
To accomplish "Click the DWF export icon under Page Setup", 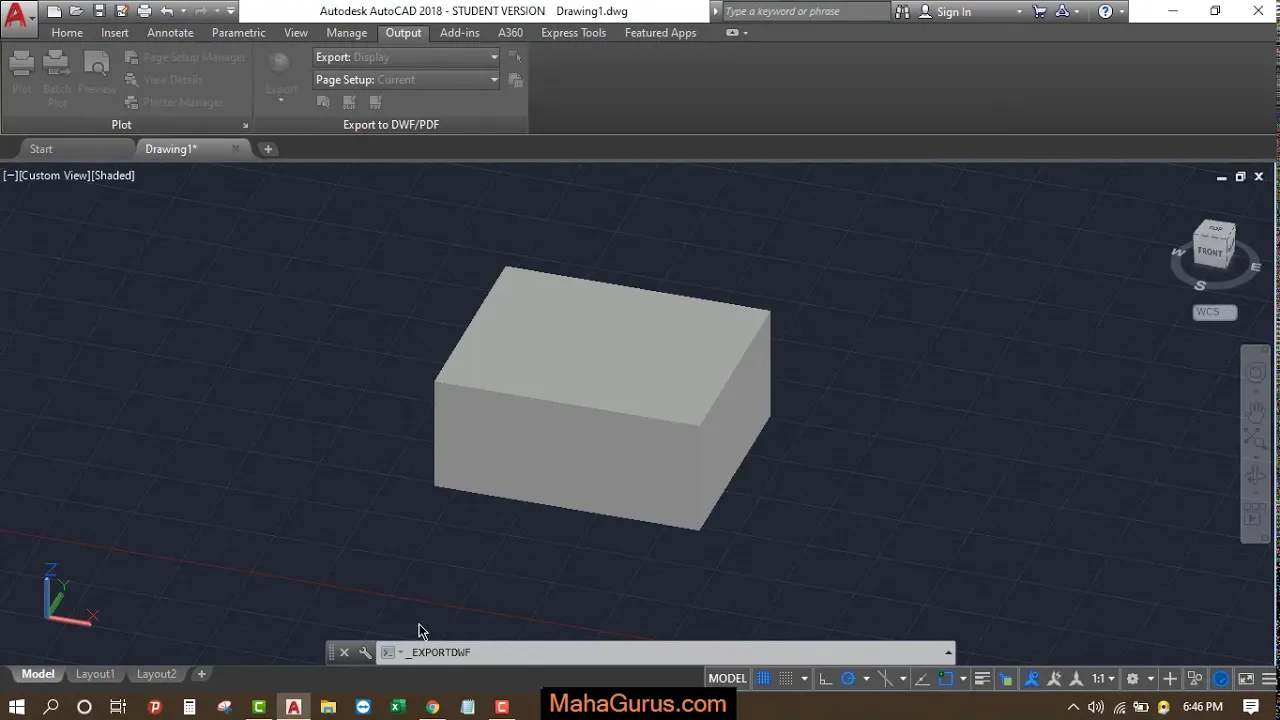I will tap(349, 102).
